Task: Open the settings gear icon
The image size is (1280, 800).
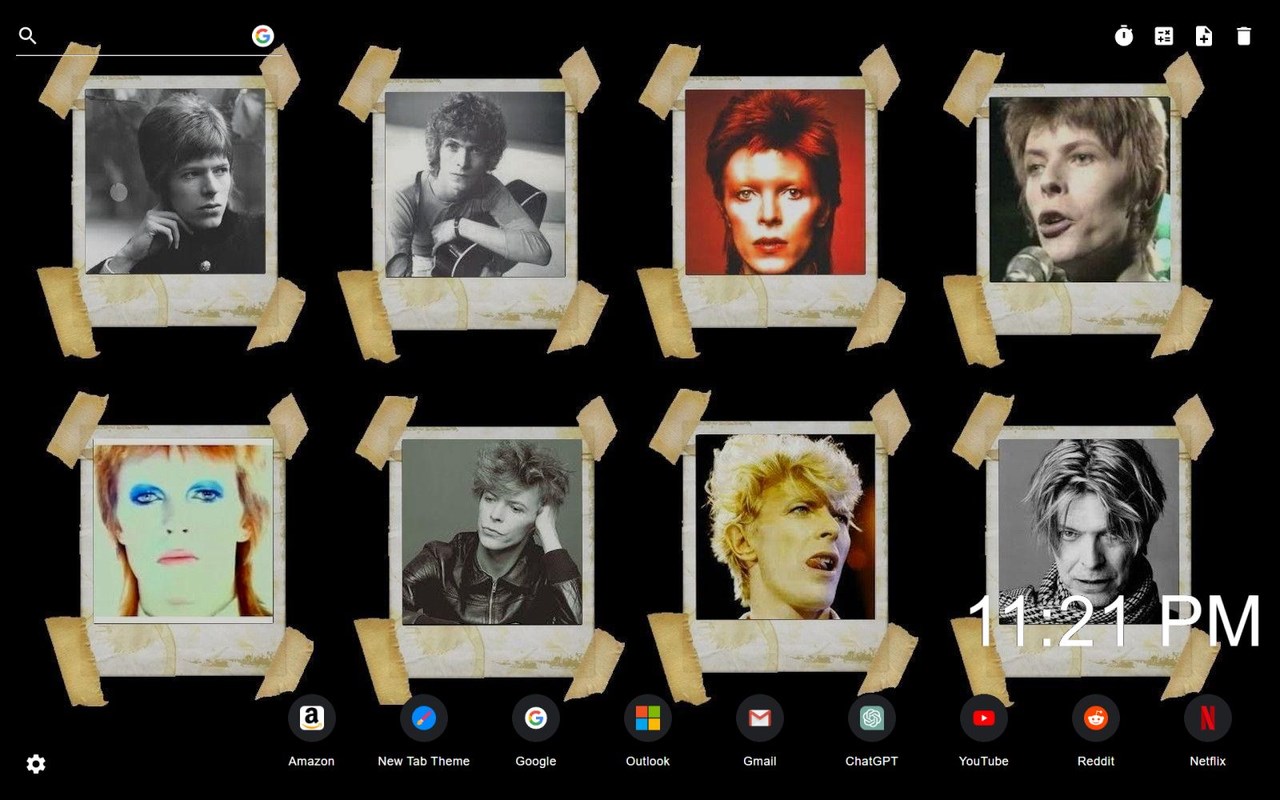Action: (36, 764)
